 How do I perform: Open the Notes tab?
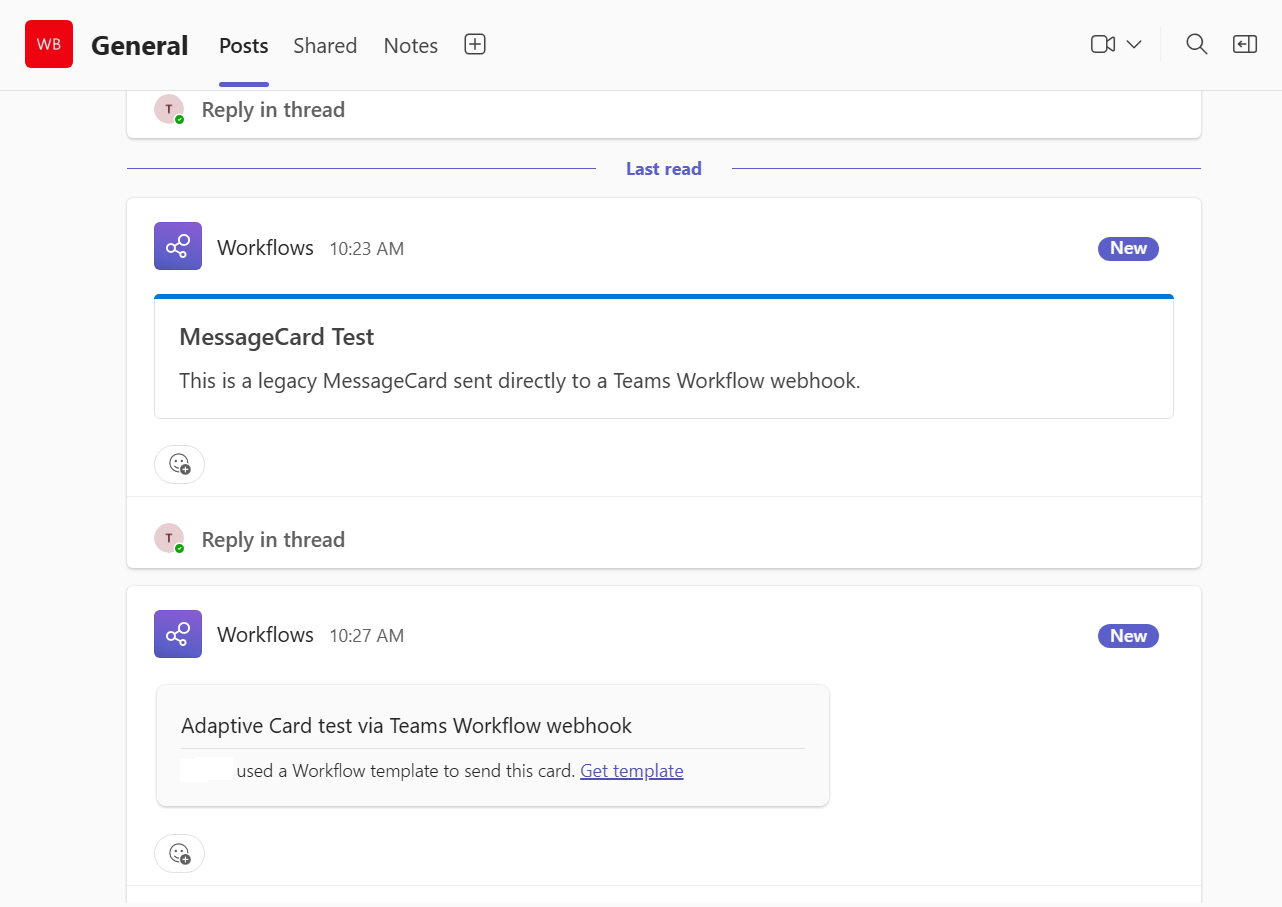click(411, 46)
